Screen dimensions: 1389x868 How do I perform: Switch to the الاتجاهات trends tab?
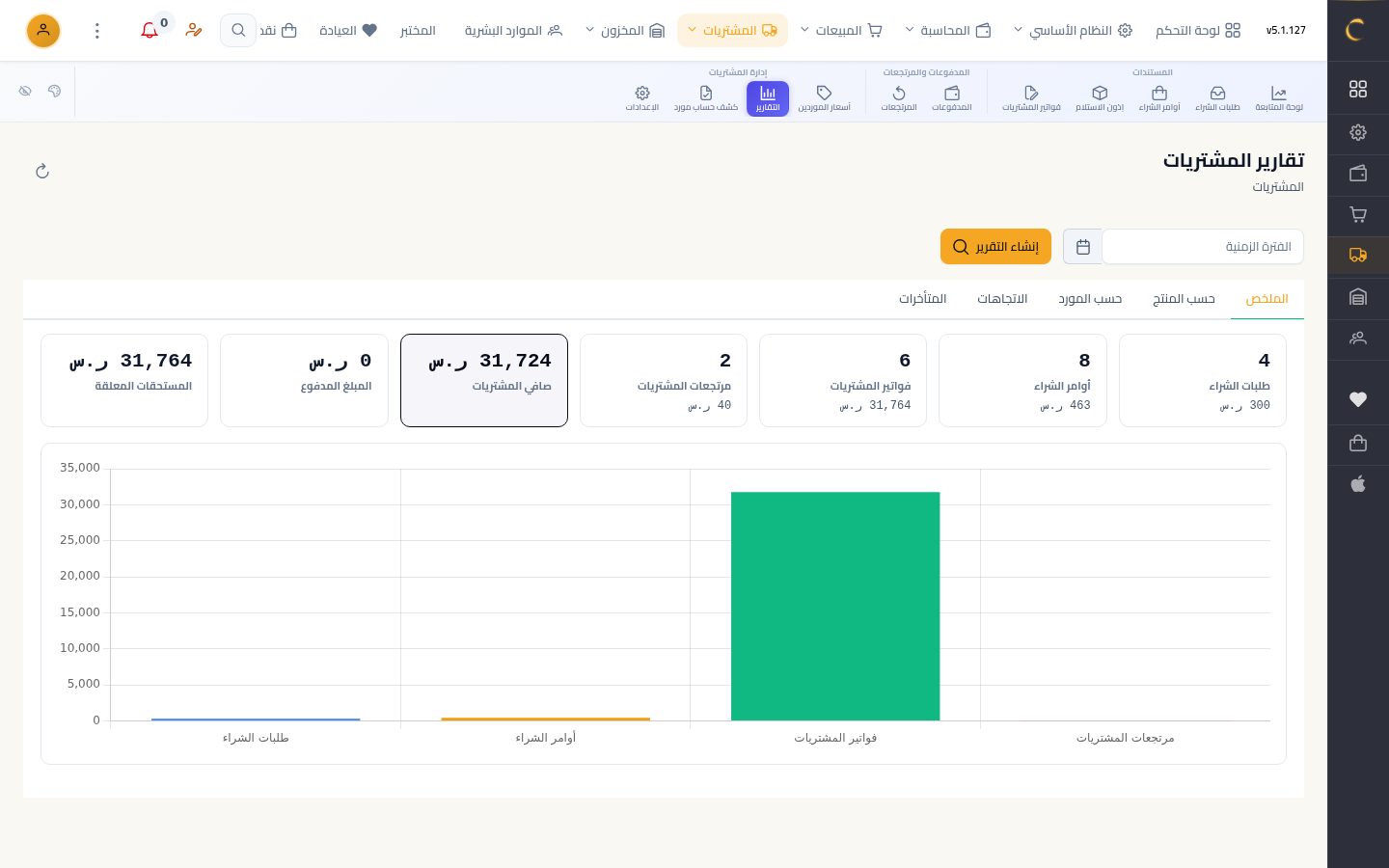(x=1002, y=299)
